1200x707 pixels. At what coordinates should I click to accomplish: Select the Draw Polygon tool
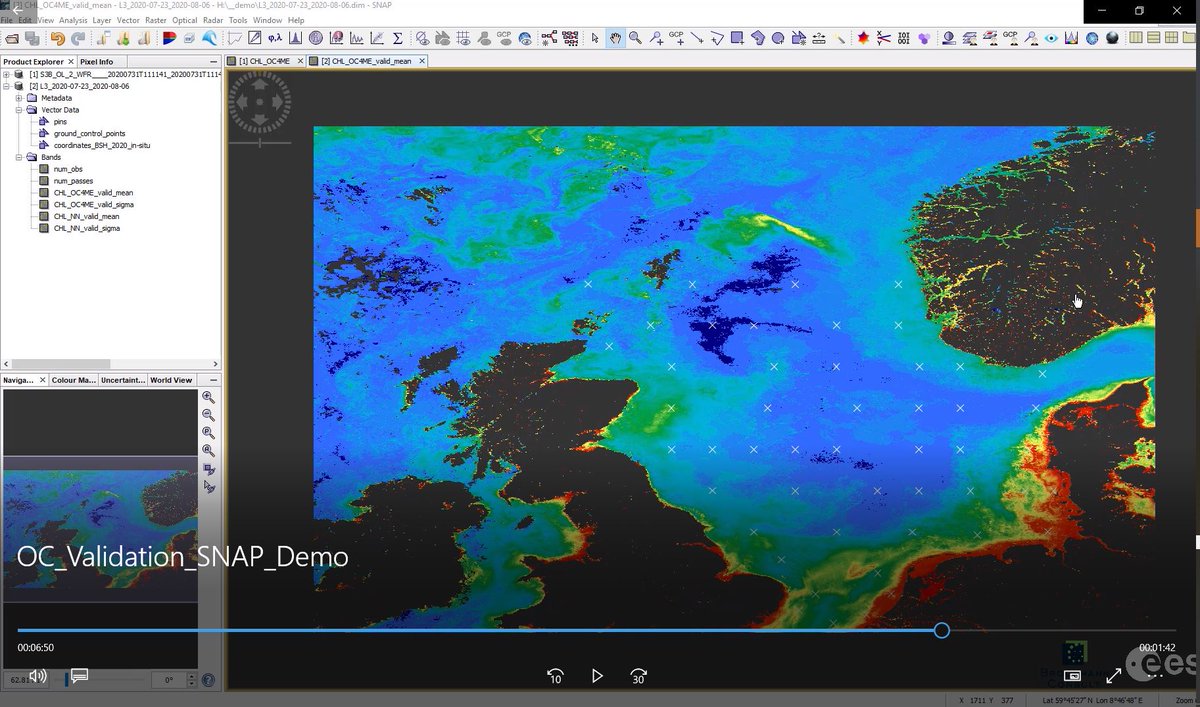758,38
